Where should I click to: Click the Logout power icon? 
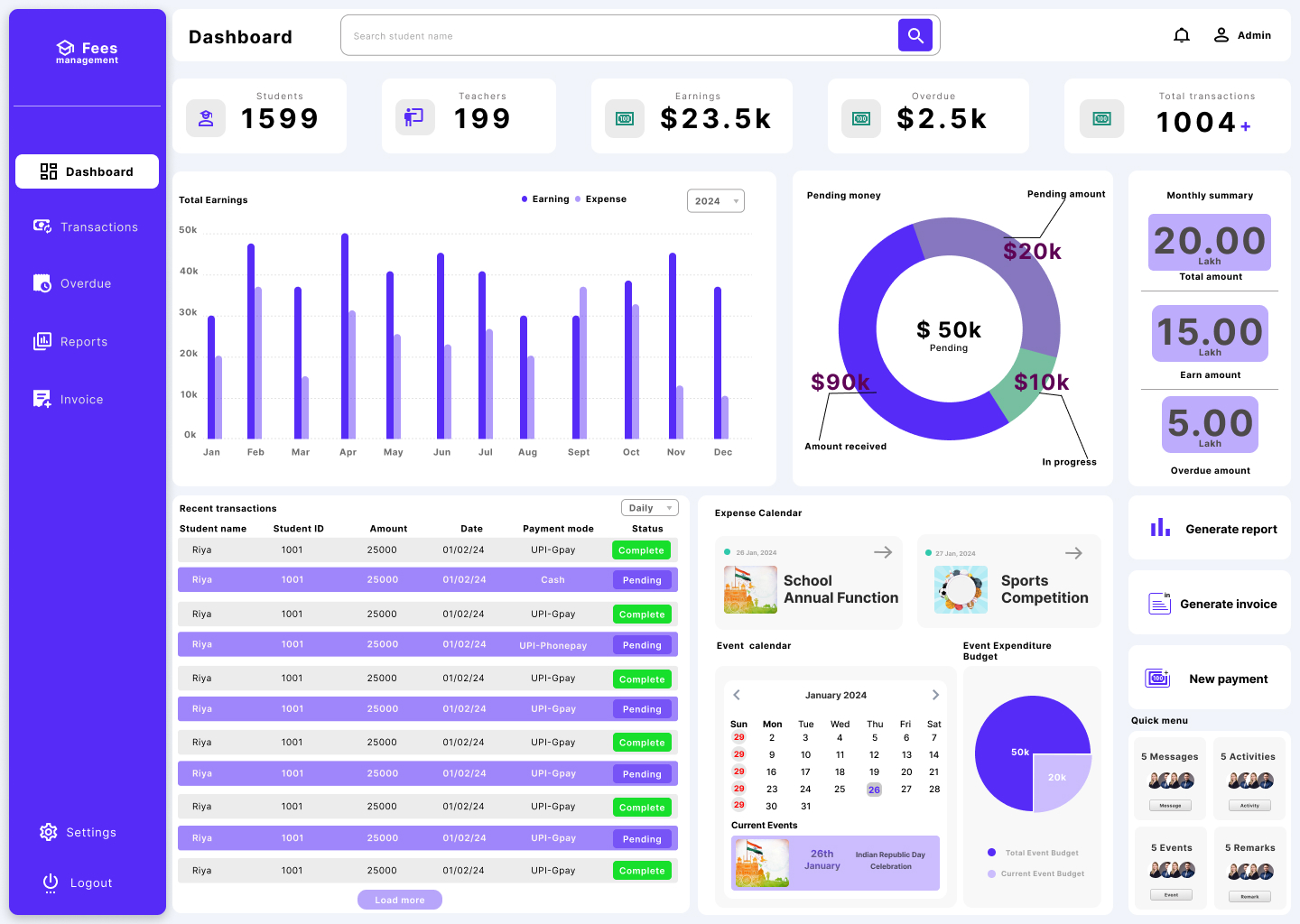51,882
